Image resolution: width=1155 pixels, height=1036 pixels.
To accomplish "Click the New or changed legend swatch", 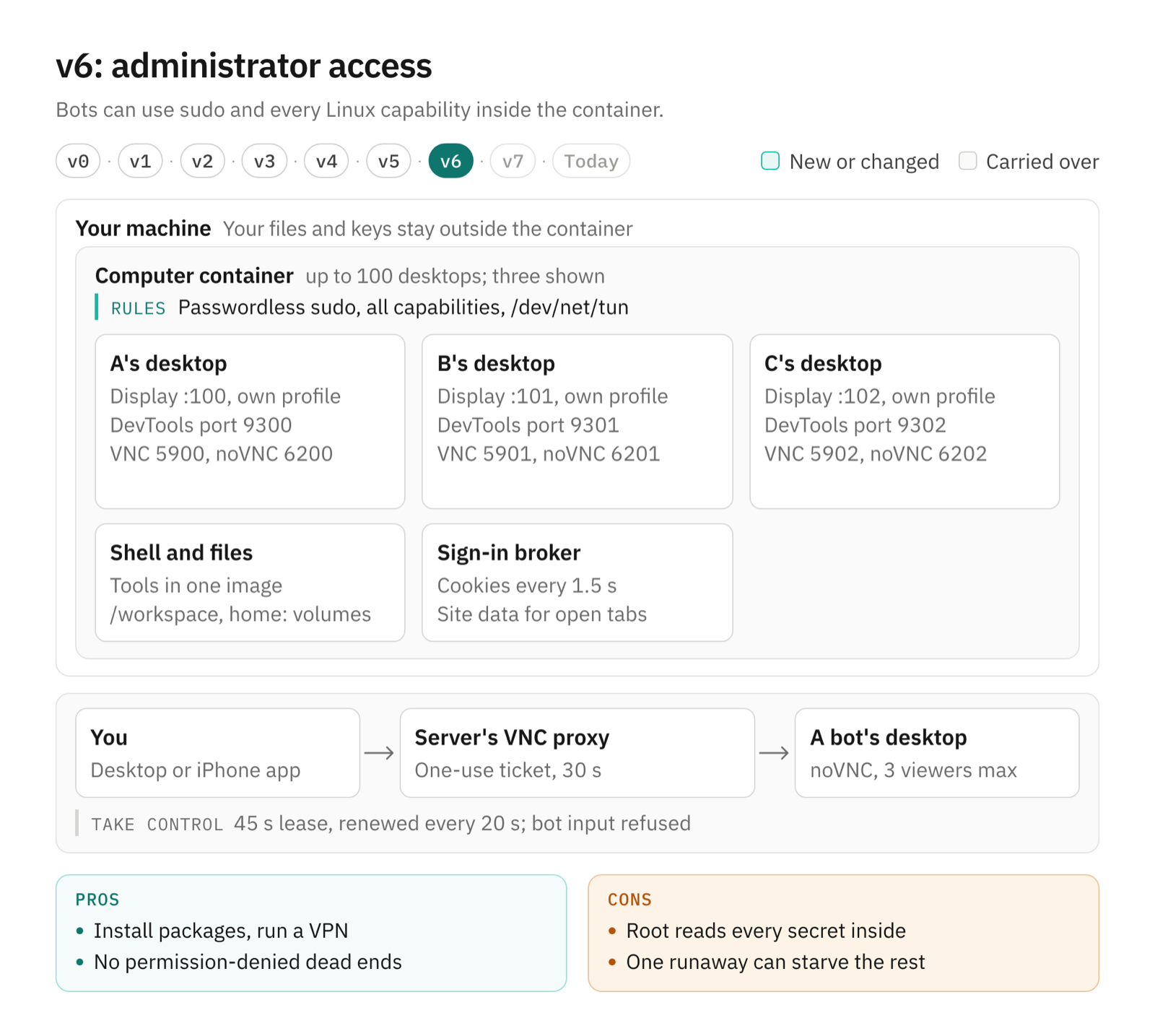I will point(770,161).
